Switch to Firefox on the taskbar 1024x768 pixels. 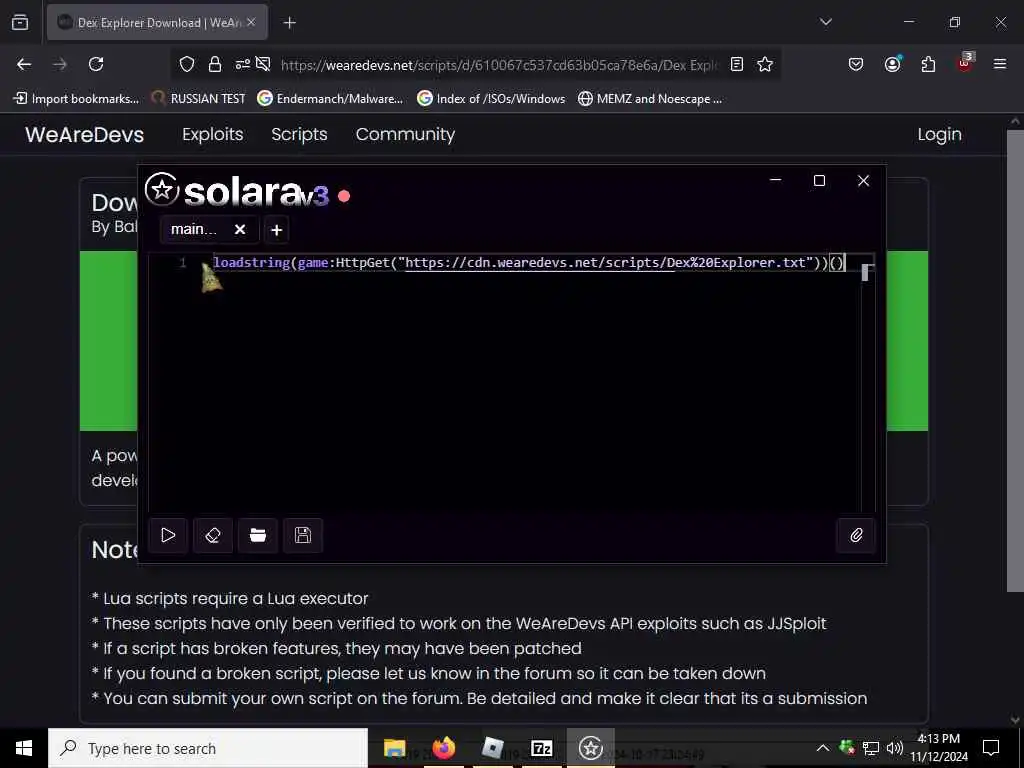[443, 748]
